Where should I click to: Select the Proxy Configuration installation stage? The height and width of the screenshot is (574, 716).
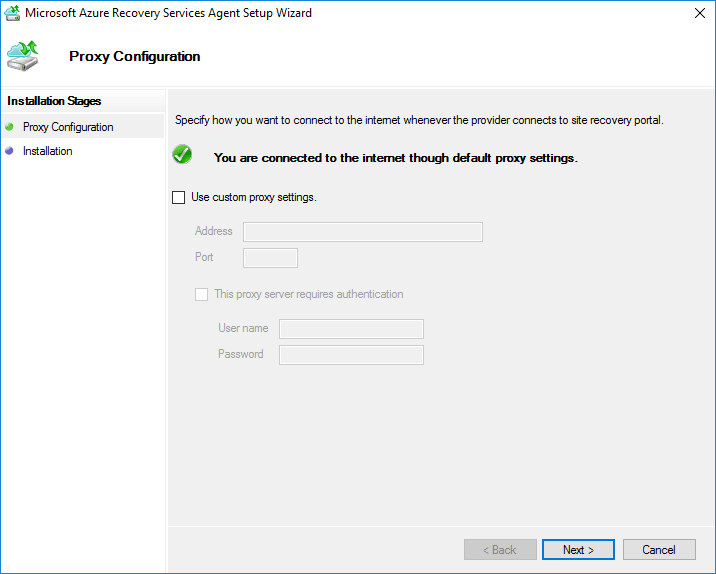pyautogui.click(x=68, y=127)
